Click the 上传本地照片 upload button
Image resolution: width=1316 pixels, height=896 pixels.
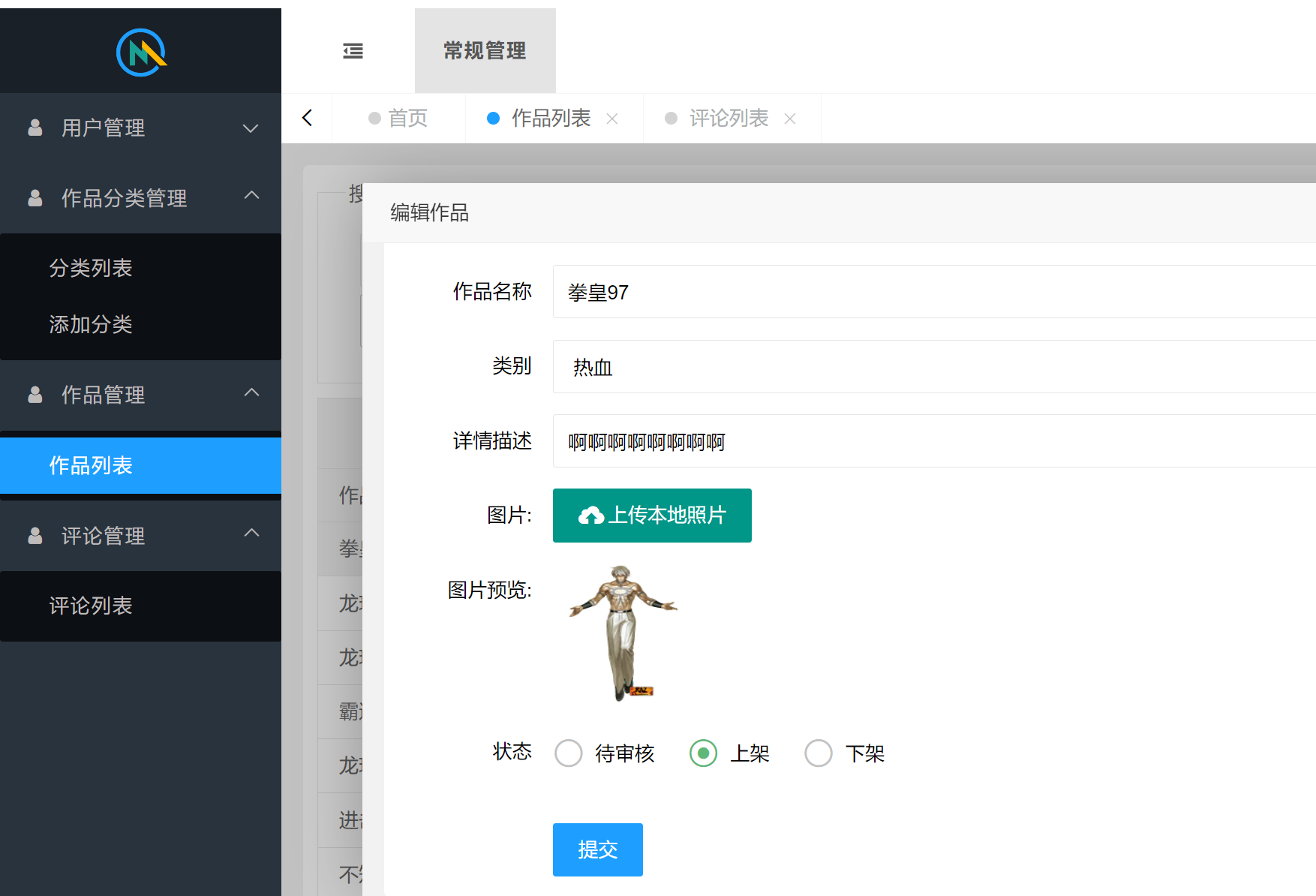[651, 515]
